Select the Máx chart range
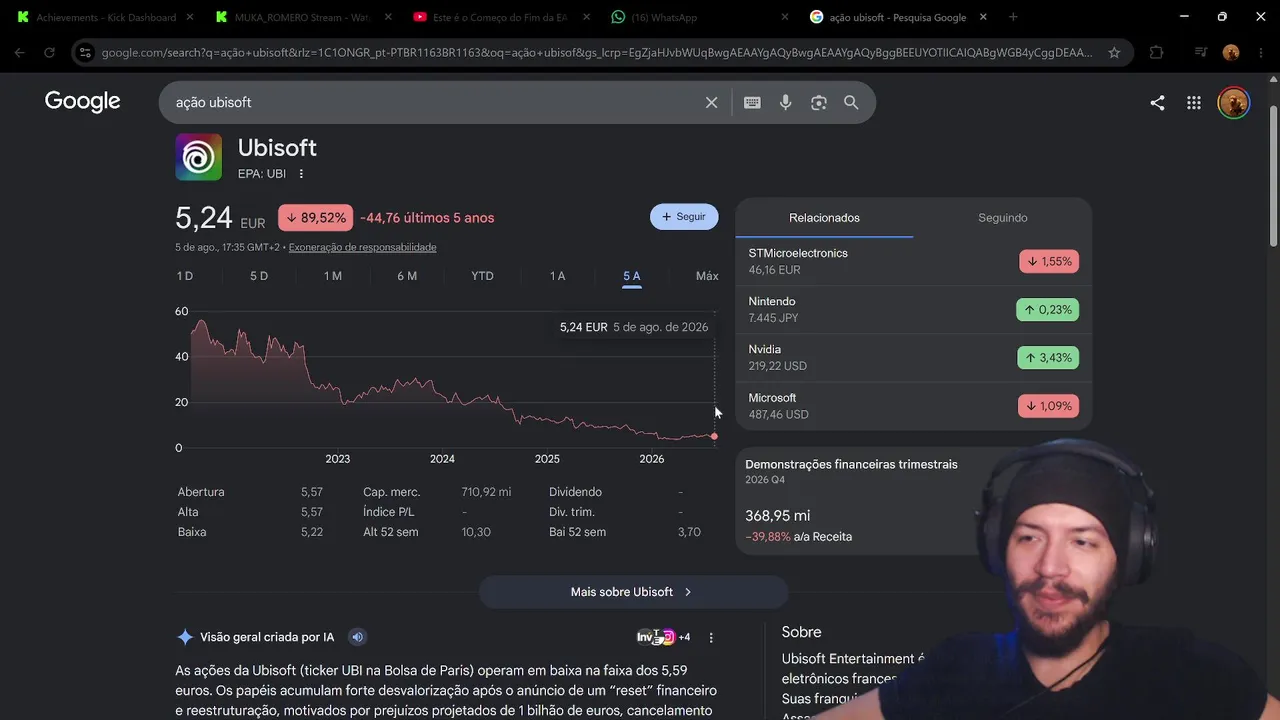 click(707, 276)
